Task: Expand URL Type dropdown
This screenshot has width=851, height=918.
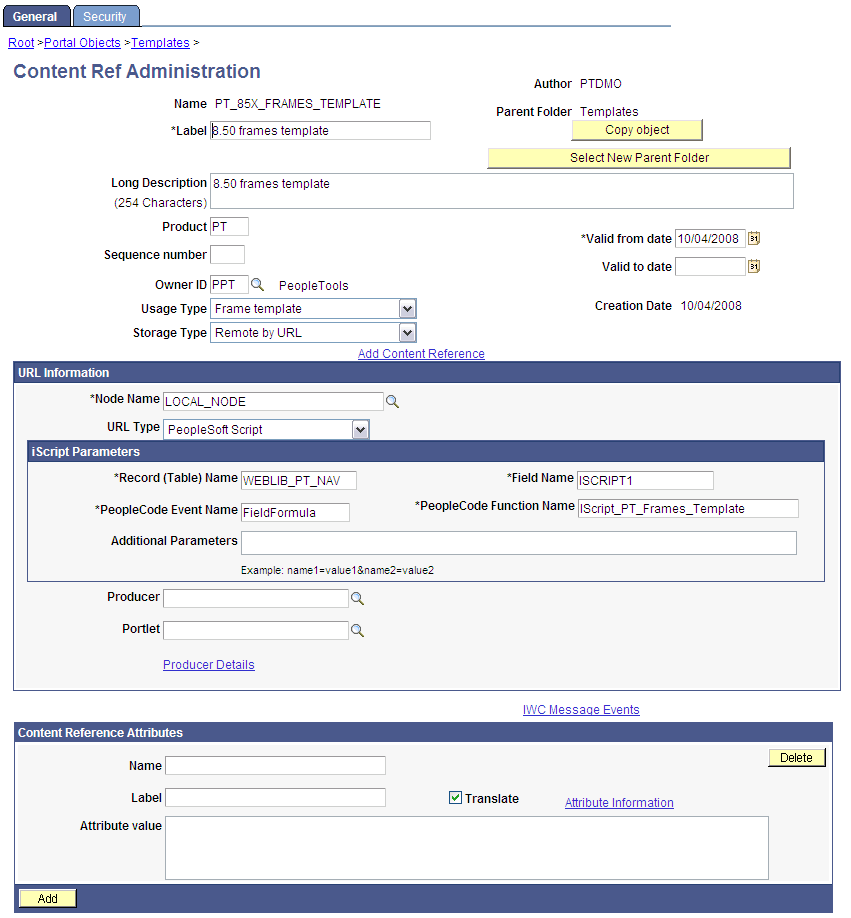Action: (x=360, y=429)
